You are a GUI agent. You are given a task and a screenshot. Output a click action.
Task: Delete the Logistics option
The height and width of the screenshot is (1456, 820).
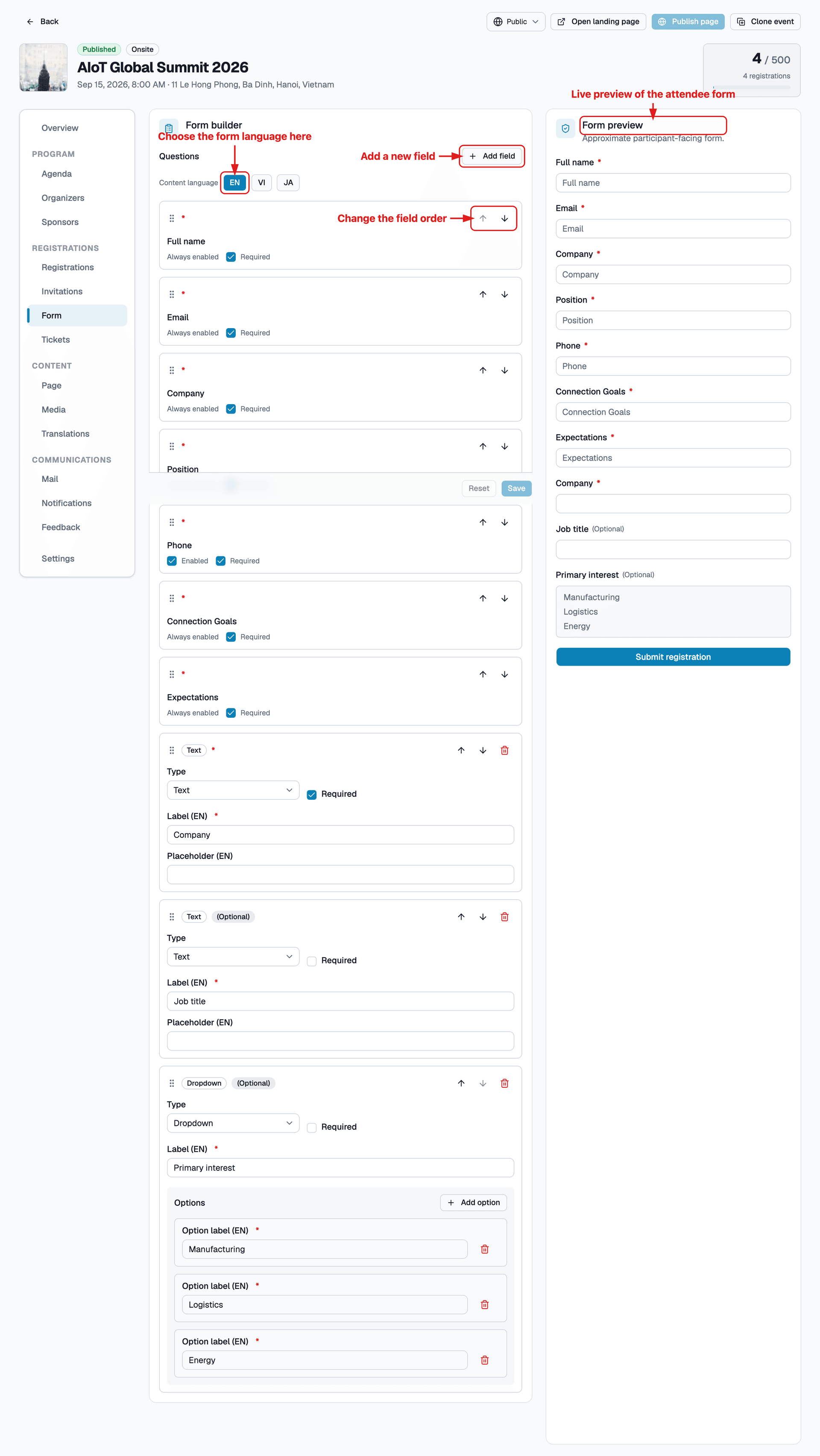tap(484, 1304)
